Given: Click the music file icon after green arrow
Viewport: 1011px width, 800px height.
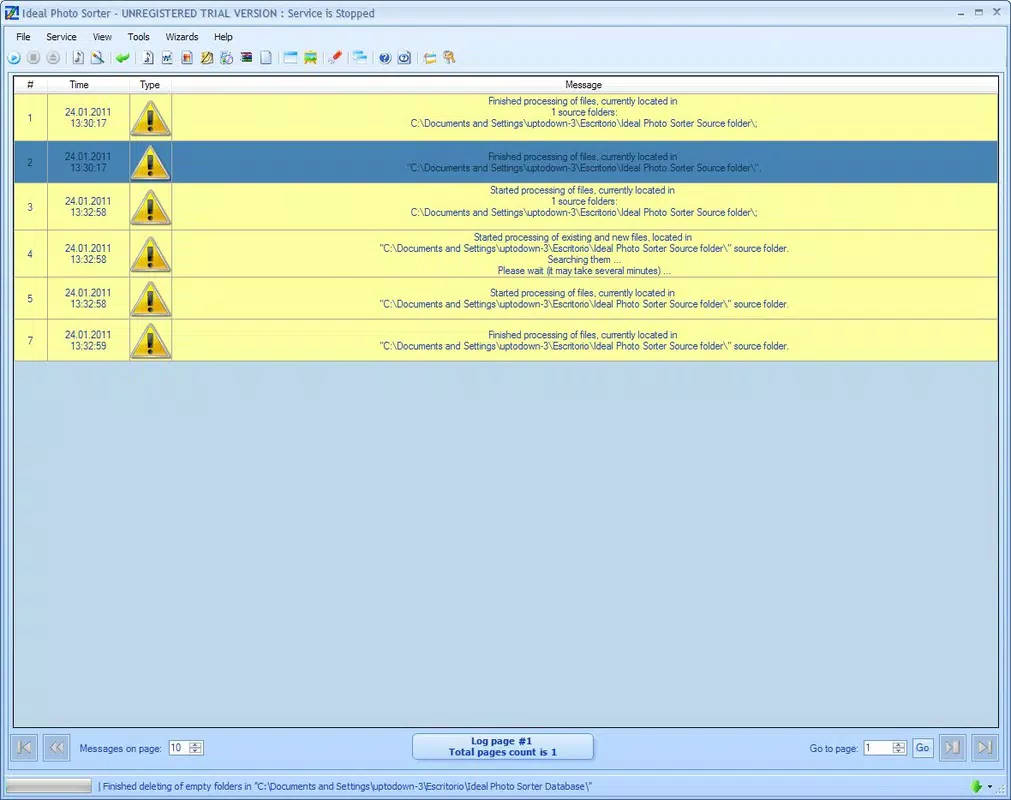Looking at the screenshot, I should [148, 58].
